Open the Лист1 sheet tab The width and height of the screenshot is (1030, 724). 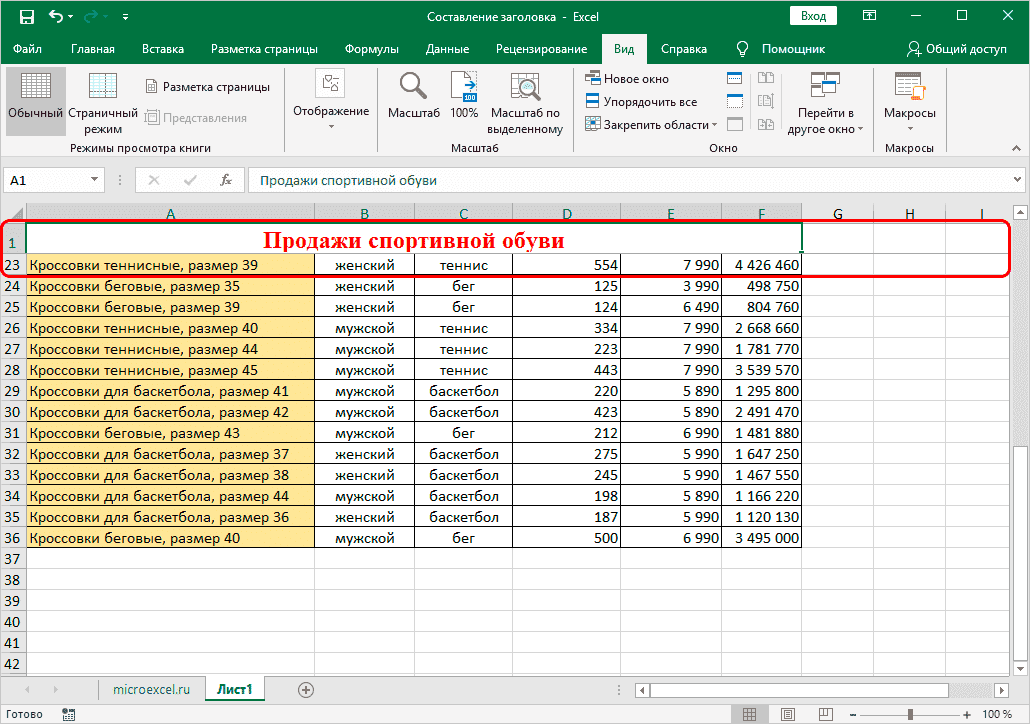point(234,689)
